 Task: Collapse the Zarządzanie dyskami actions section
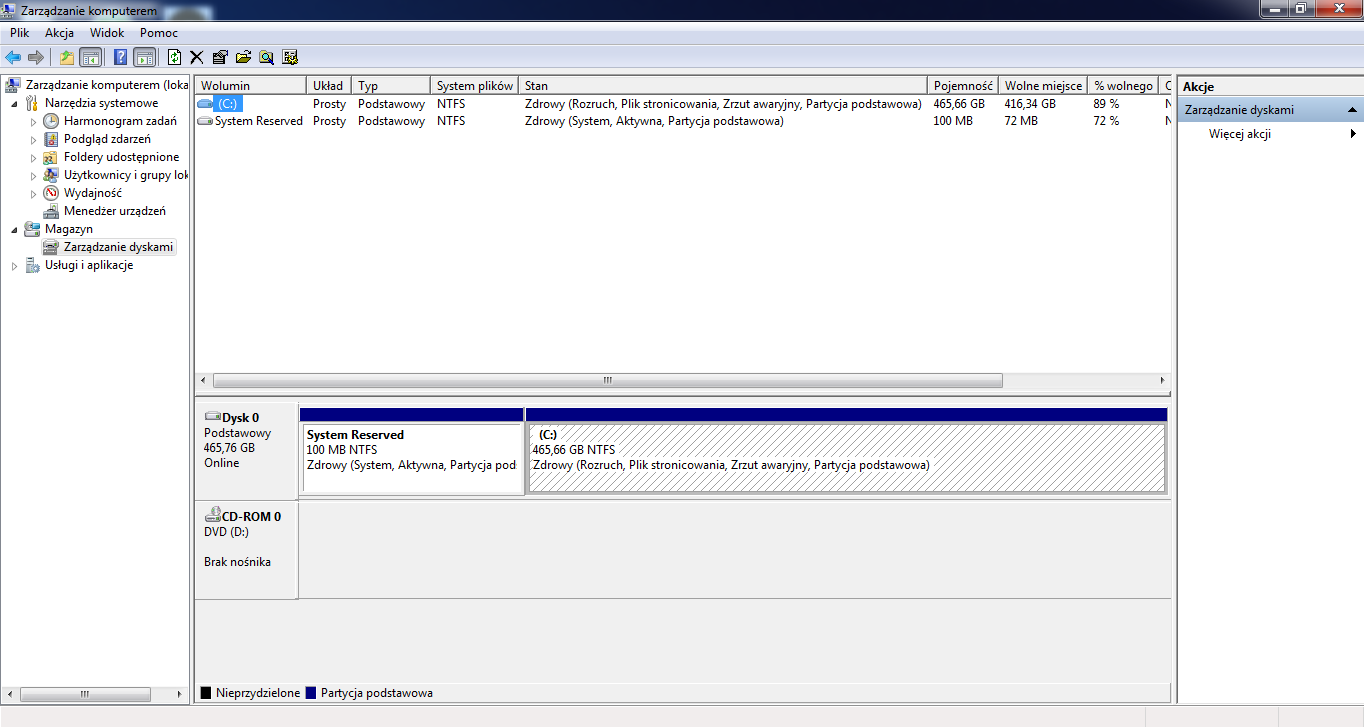[1352, 110]
